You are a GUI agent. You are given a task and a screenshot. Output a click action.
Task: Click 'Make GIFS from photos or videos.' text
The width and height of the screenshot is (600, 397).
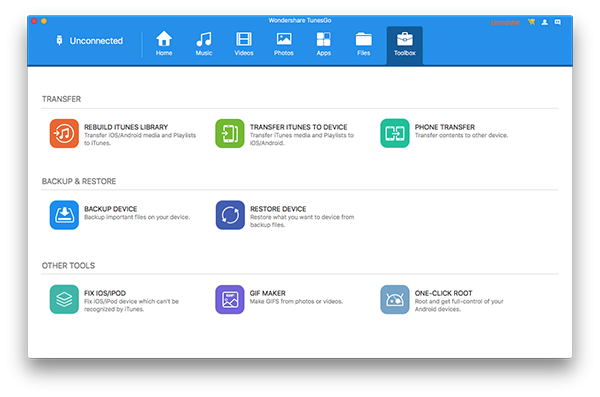(296, 302)
